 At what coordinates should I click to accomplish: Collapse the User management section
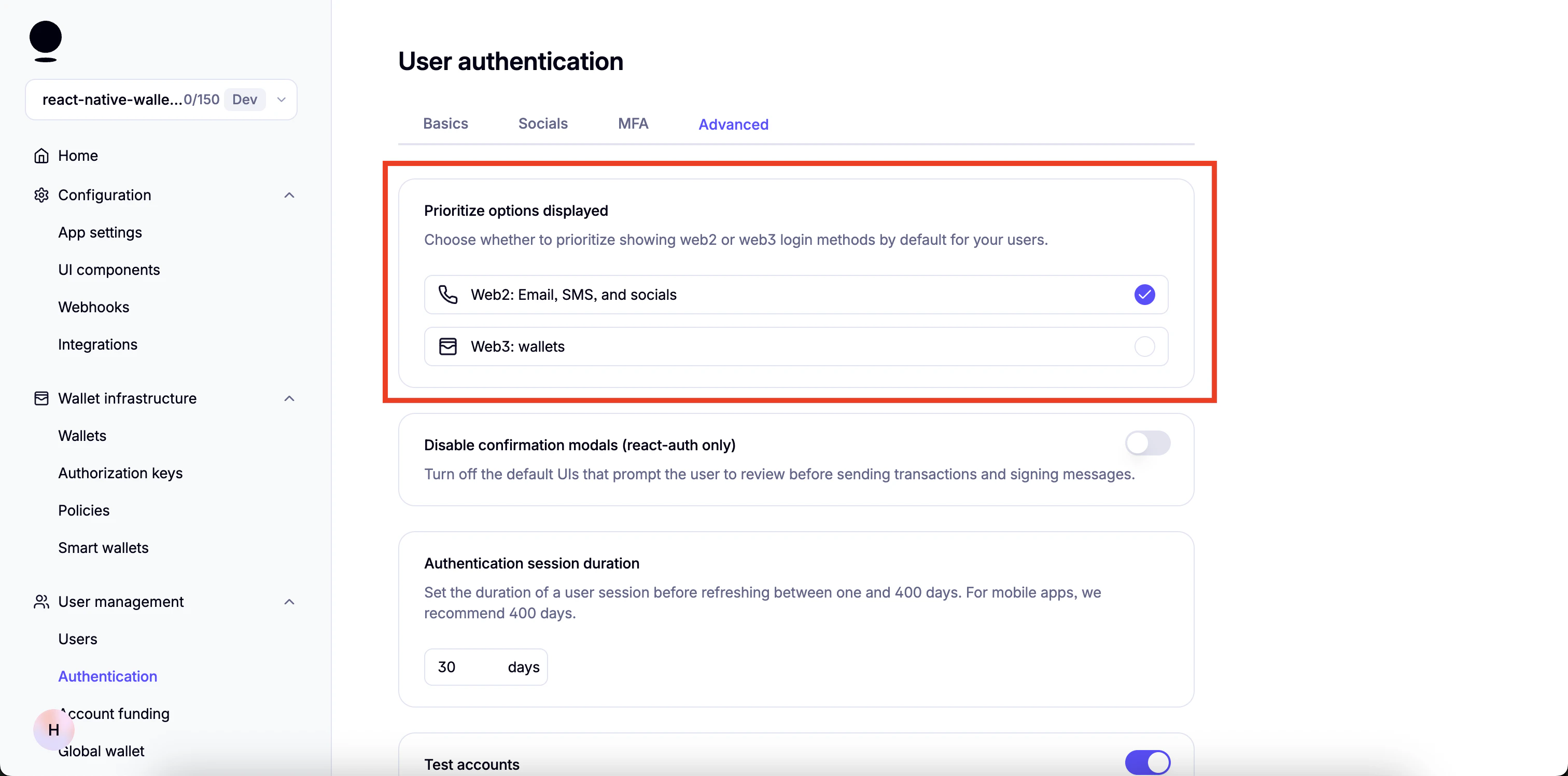click(x=289, y=602)
